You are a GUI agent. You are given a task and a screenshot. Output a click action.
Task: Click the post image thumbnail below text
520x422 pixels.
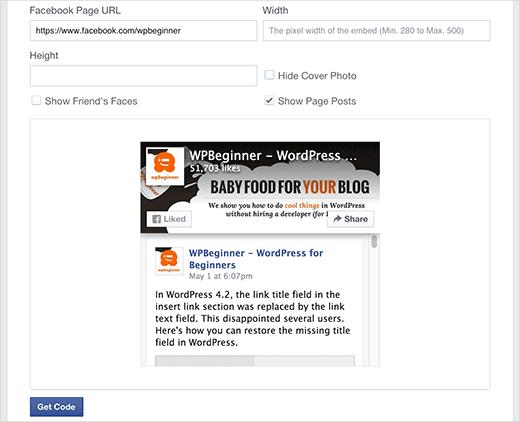point(255,361)
